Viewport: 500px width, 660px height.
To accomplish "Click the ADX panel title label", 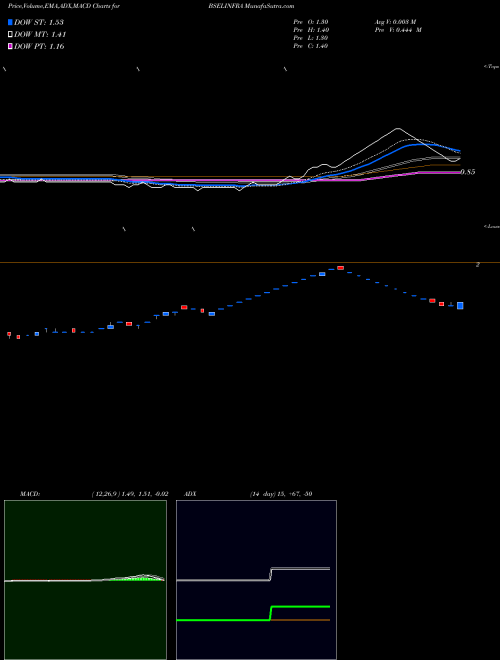I will (x=190, y=494).
